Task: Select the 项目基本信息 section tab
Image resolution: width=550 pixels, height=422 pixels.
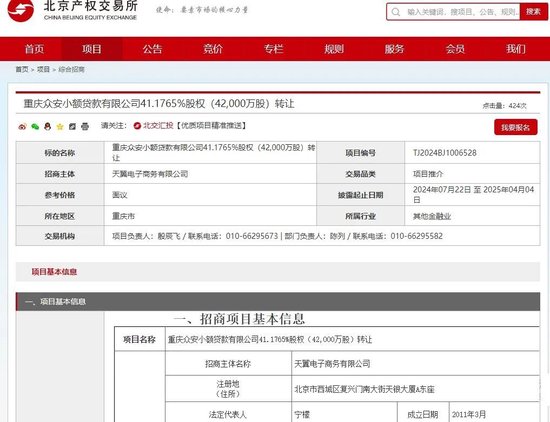Action: point(54,272)
